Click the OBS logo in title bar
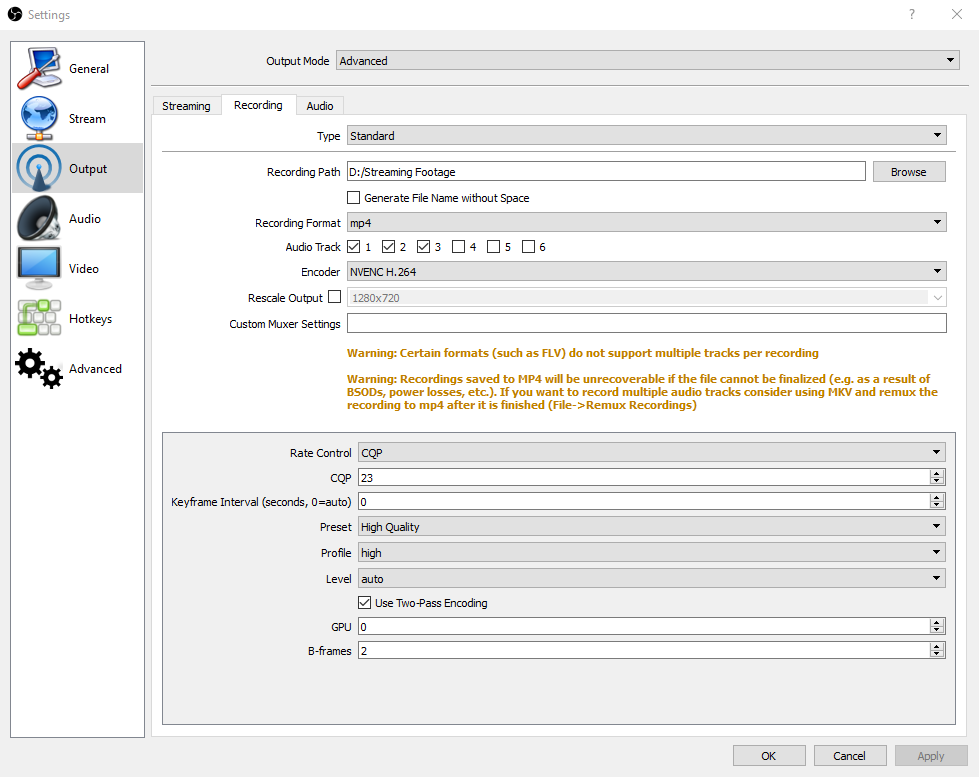Image resolution: width=979 pixels, height=777 pixels. point(15,14)
